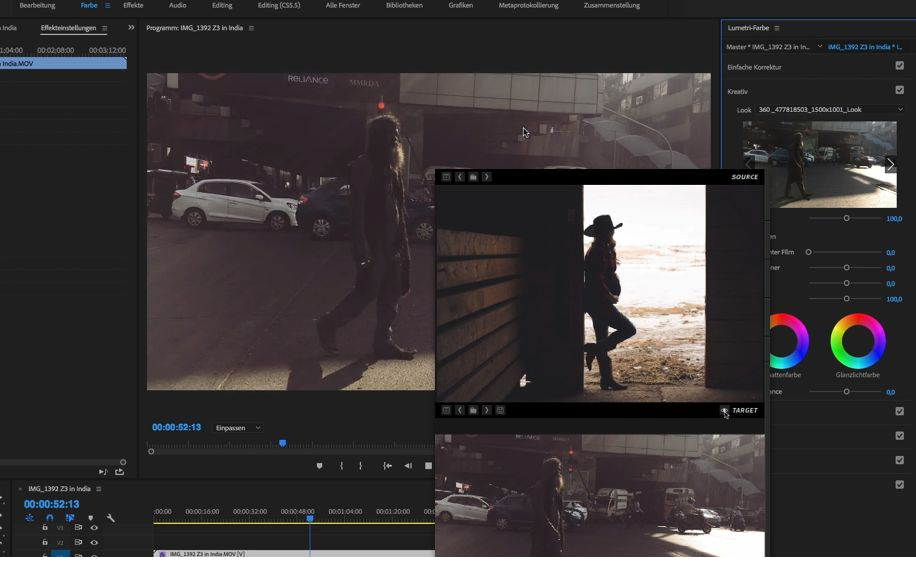
Task: Open the Lumetri-Farbe panel menu
Action: point(776,28)
